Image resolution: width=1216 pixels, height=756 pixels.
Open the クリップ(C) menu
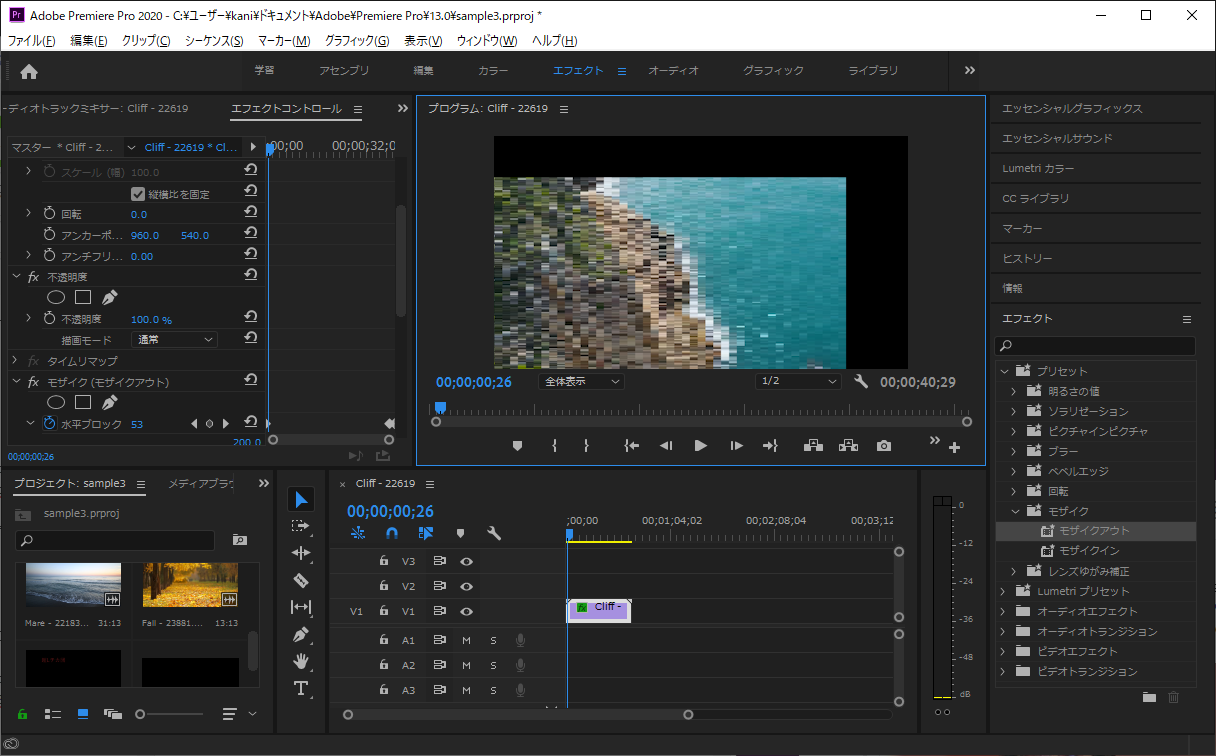tap(146, 41)
